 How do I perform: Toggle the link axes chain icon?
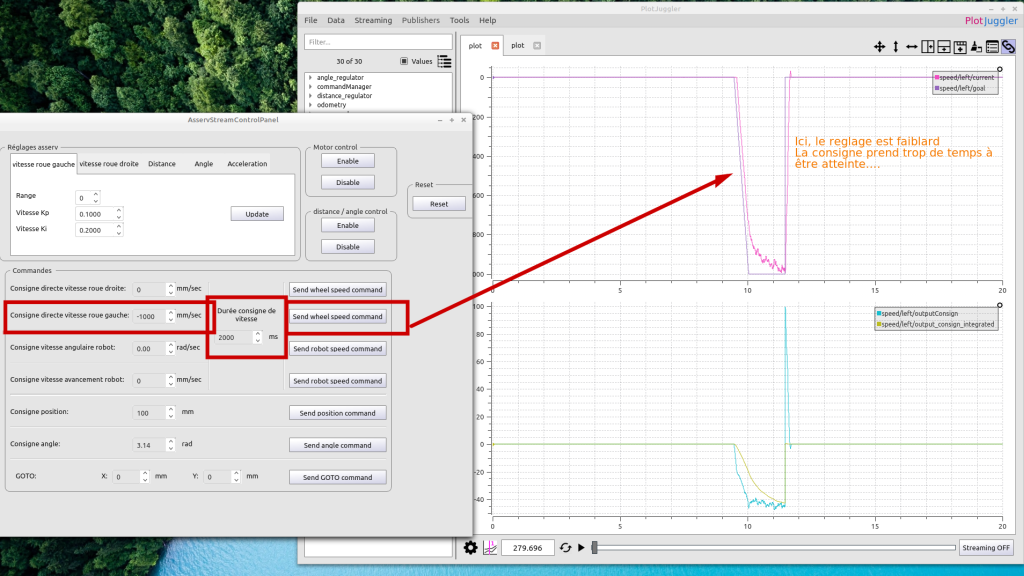coord(1008,46)
